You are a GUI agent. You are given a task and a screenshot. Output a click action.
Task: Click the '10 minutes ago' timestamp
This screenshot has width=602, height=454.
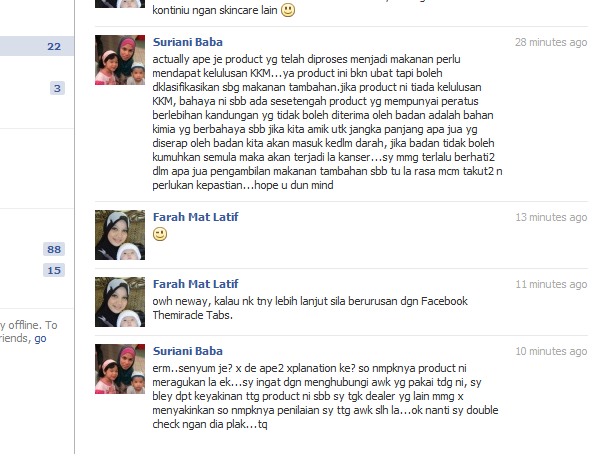(551, 351)
